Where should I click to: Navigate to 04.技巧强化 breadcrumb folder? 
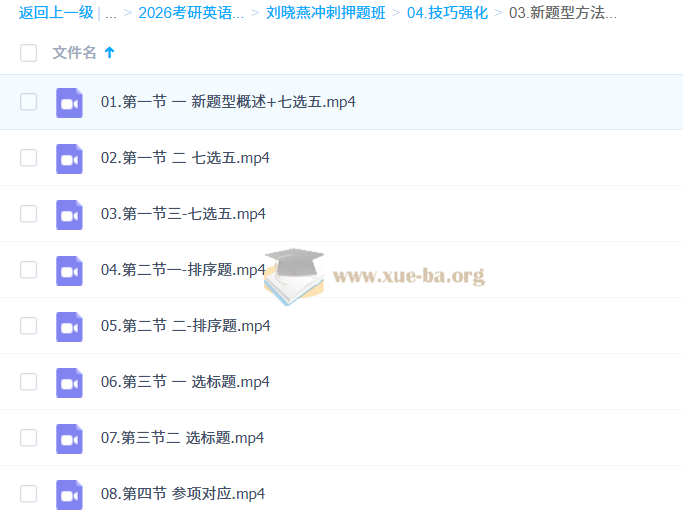coord(447,13)
